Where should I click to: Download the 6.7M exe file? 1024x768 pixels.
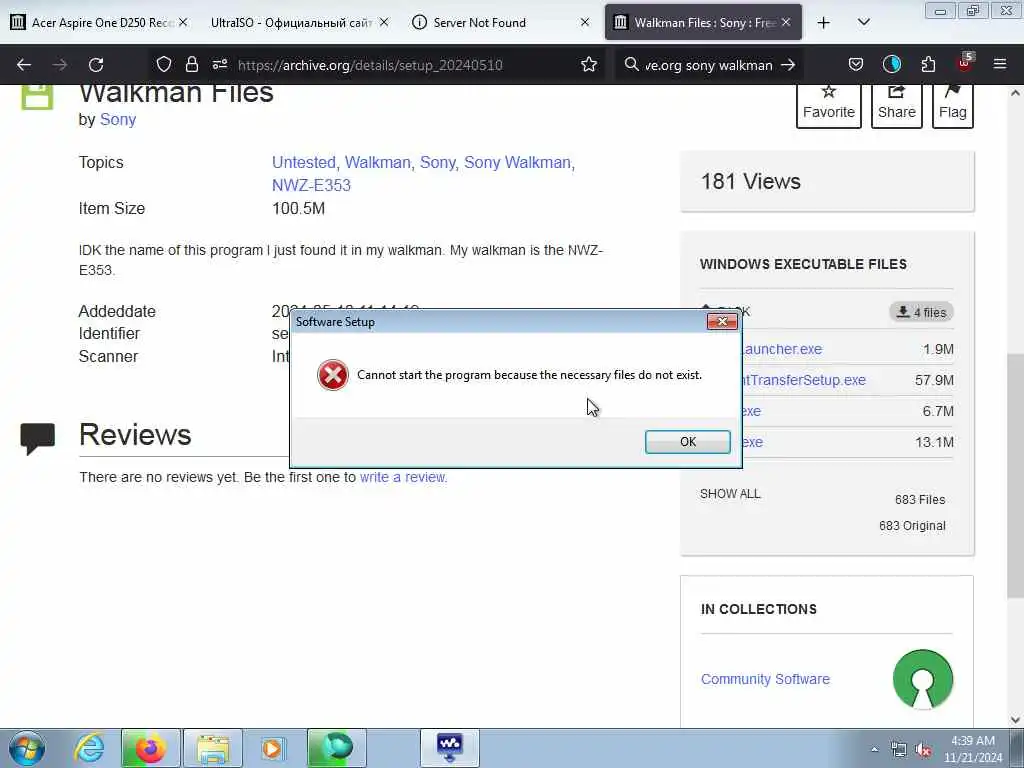tap(751, 411)
